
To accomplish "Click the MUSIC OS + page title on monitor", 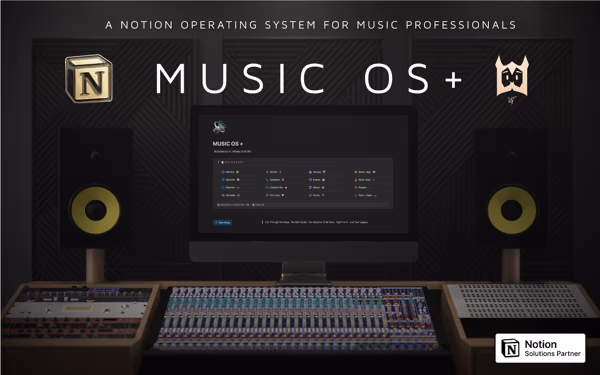I will pos(228,144).
